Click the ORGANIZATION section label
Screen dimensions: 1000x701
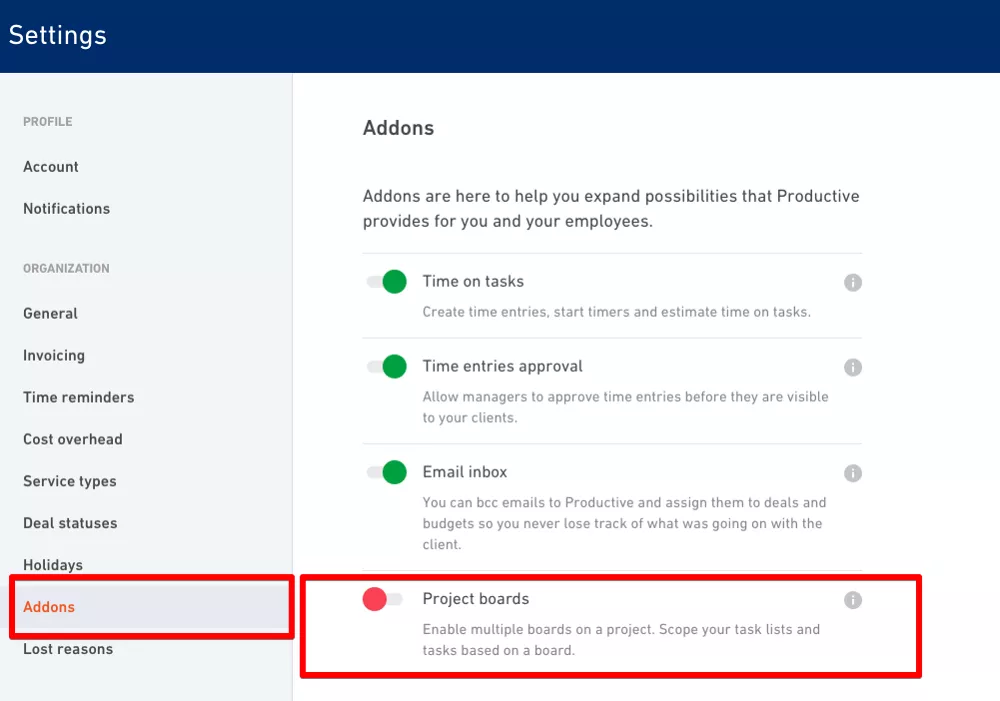66,269
